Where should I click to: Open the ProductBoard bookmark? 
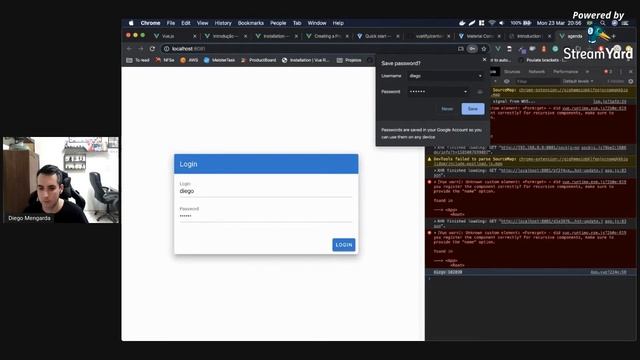258,60
